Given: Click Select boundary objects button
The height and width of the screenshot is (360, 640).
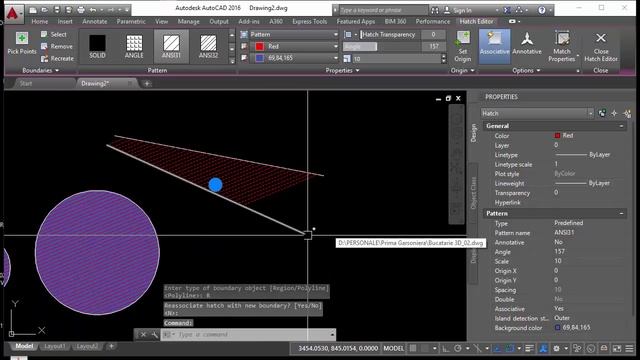Looking at the screenshot, I should click(54, 35).
